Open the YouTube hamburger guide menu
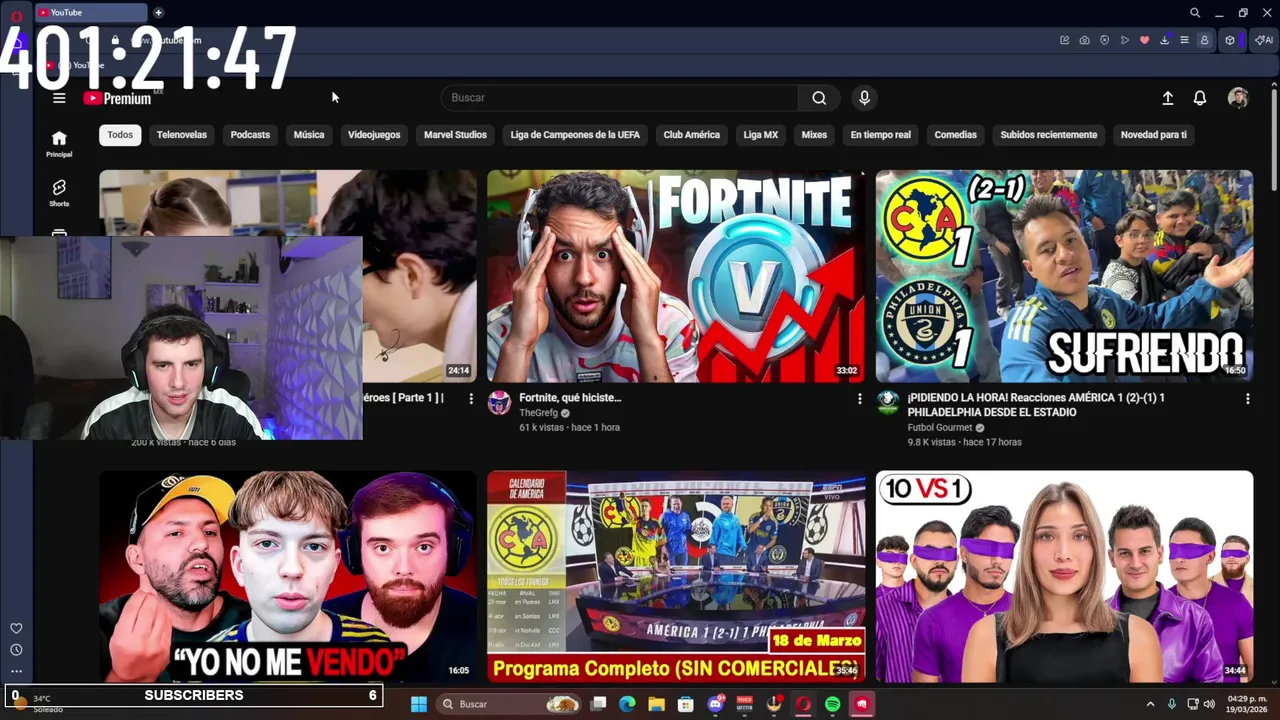Image resolution: width=1280 pixels, height=720 pixels. [59, 98]
